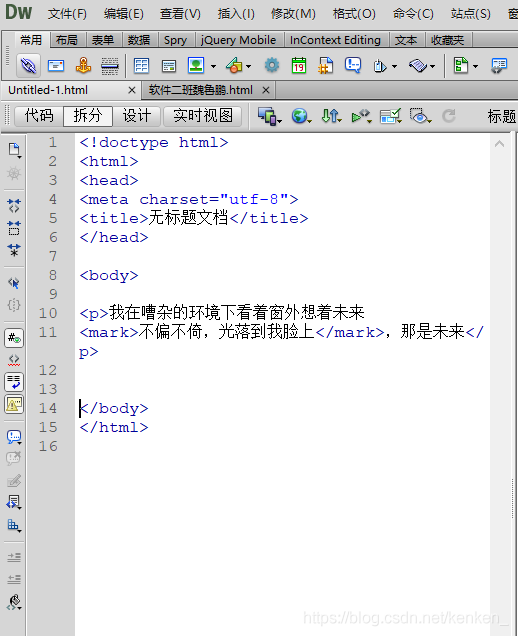Insert a table icon
This screenshot has height=636, width=518.
[x=141, y=66]
